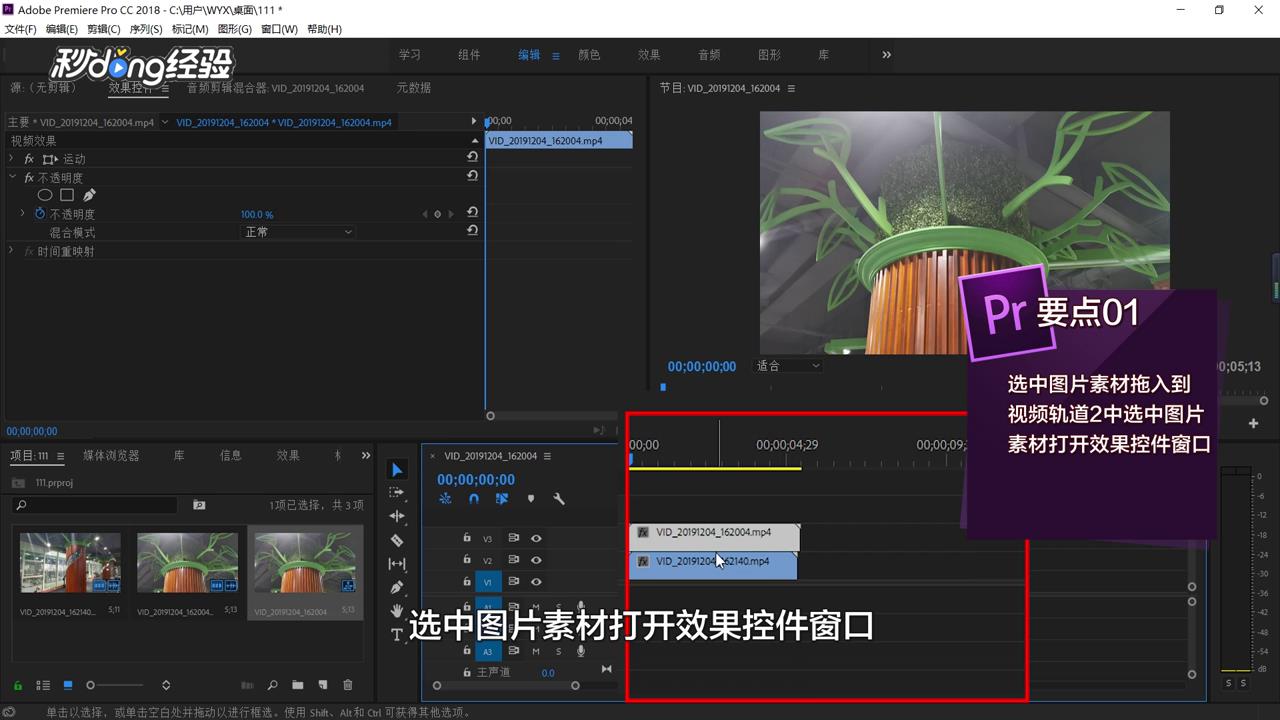Viewport: 1280px width, 720px height.
Task: Open sort icons menu in project panel
Action: click(x=166, y=685)
